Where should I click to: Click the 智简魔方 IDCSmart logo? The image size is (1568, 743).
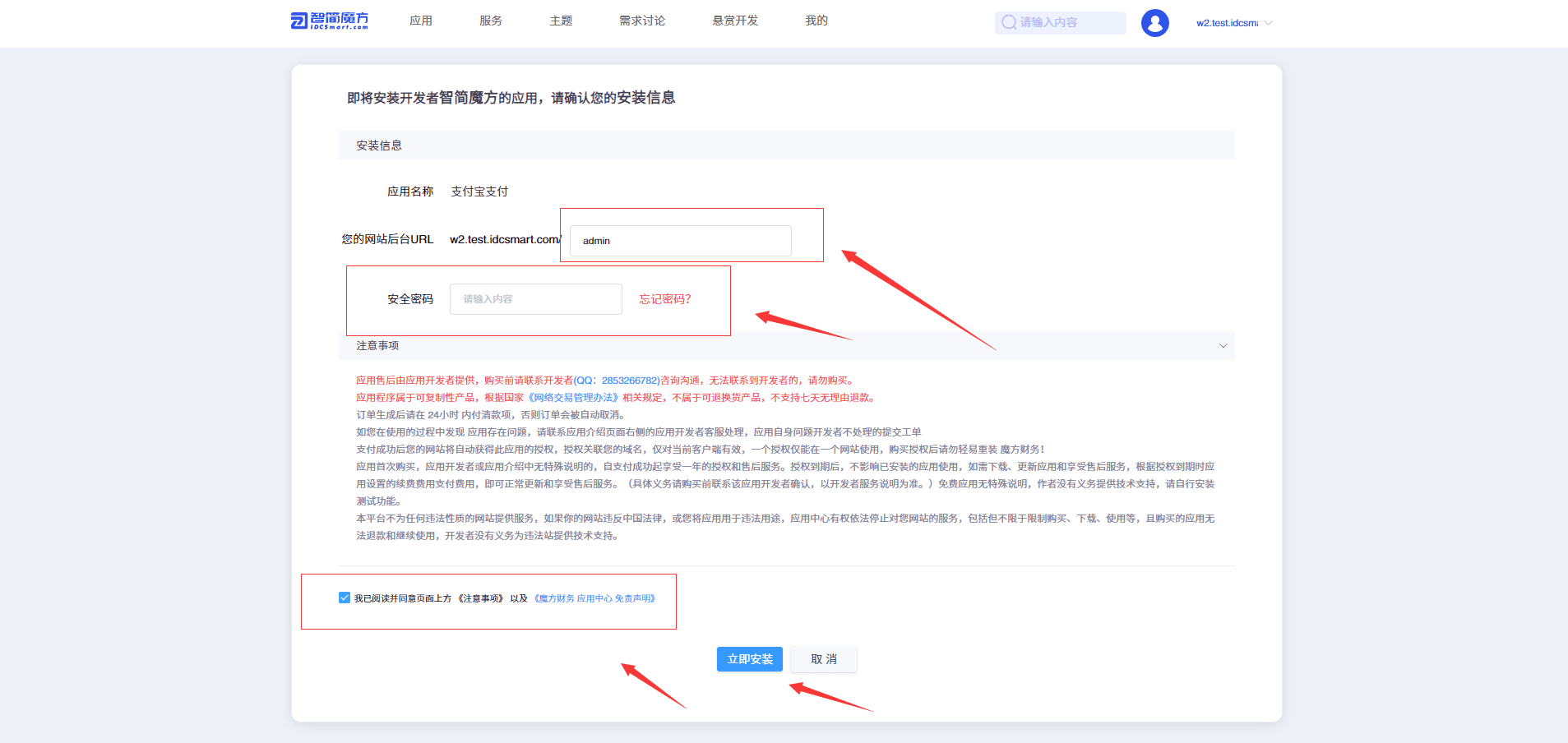[x=330, y=21]
